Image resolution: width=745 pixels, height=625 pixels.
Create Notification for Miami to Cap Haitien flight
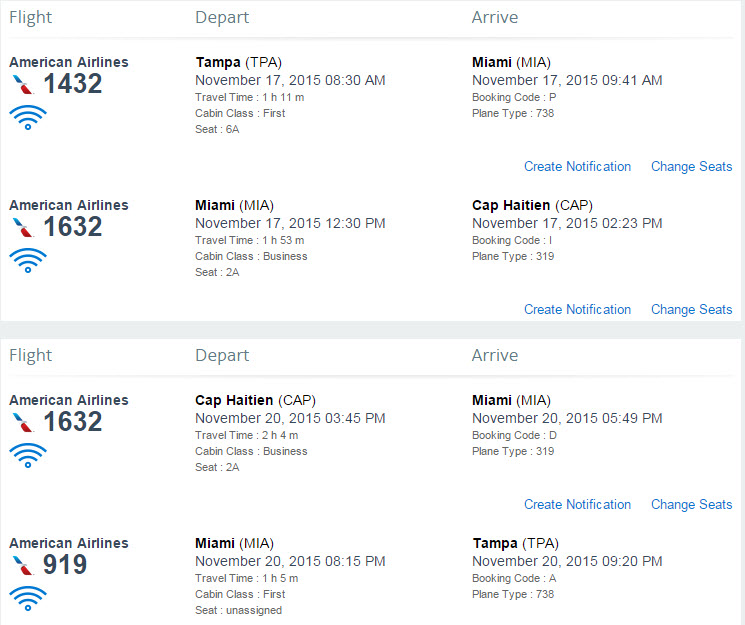[x=577, y=309]
